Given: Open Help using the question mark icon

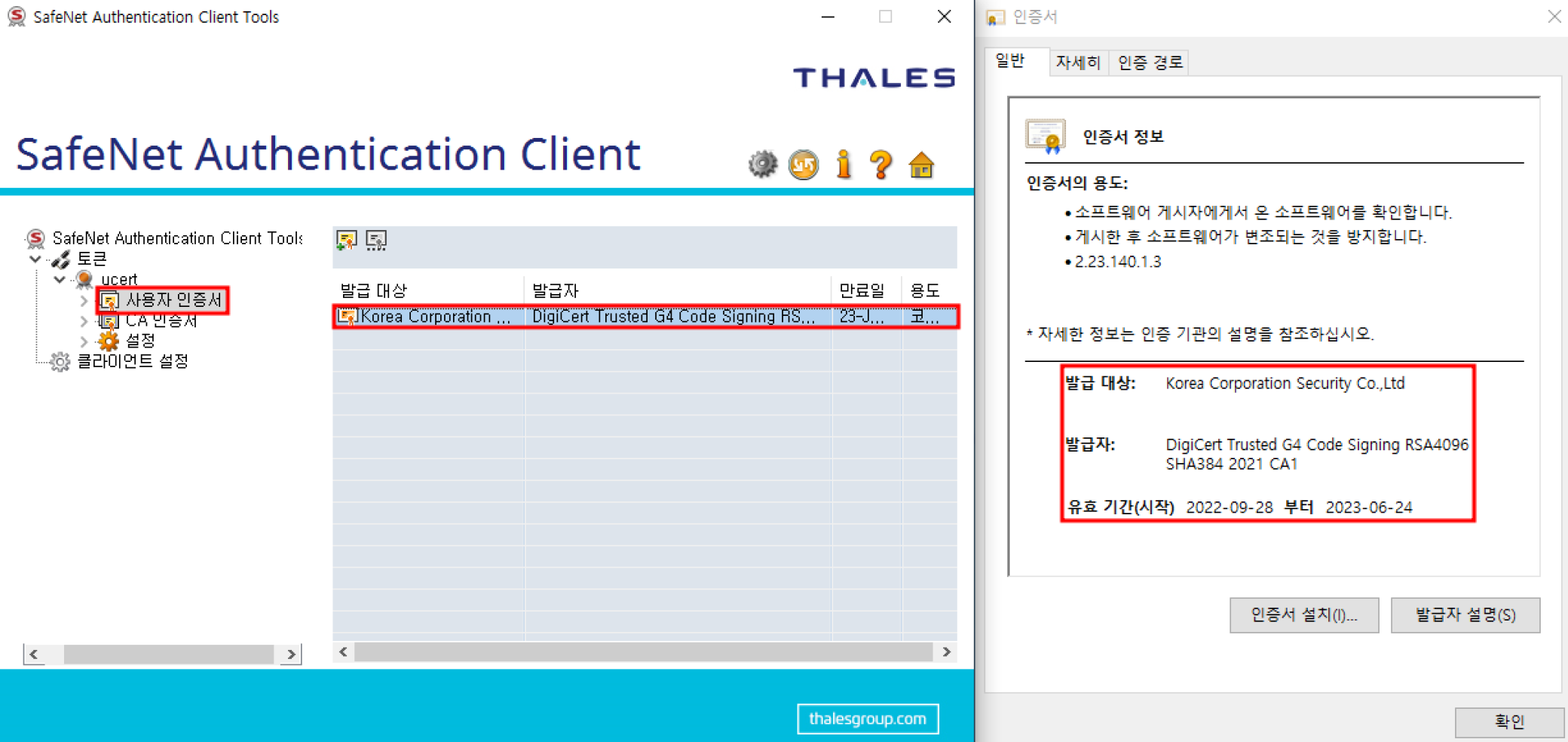Looking at the screenshot, I should click(x=881, y=164).
